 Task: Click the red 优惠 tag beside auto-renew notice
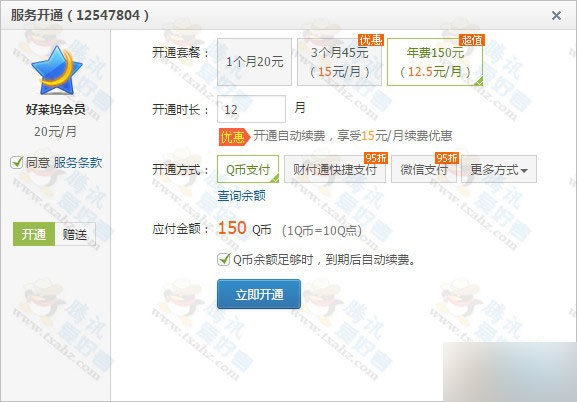(x=234, y=137)
